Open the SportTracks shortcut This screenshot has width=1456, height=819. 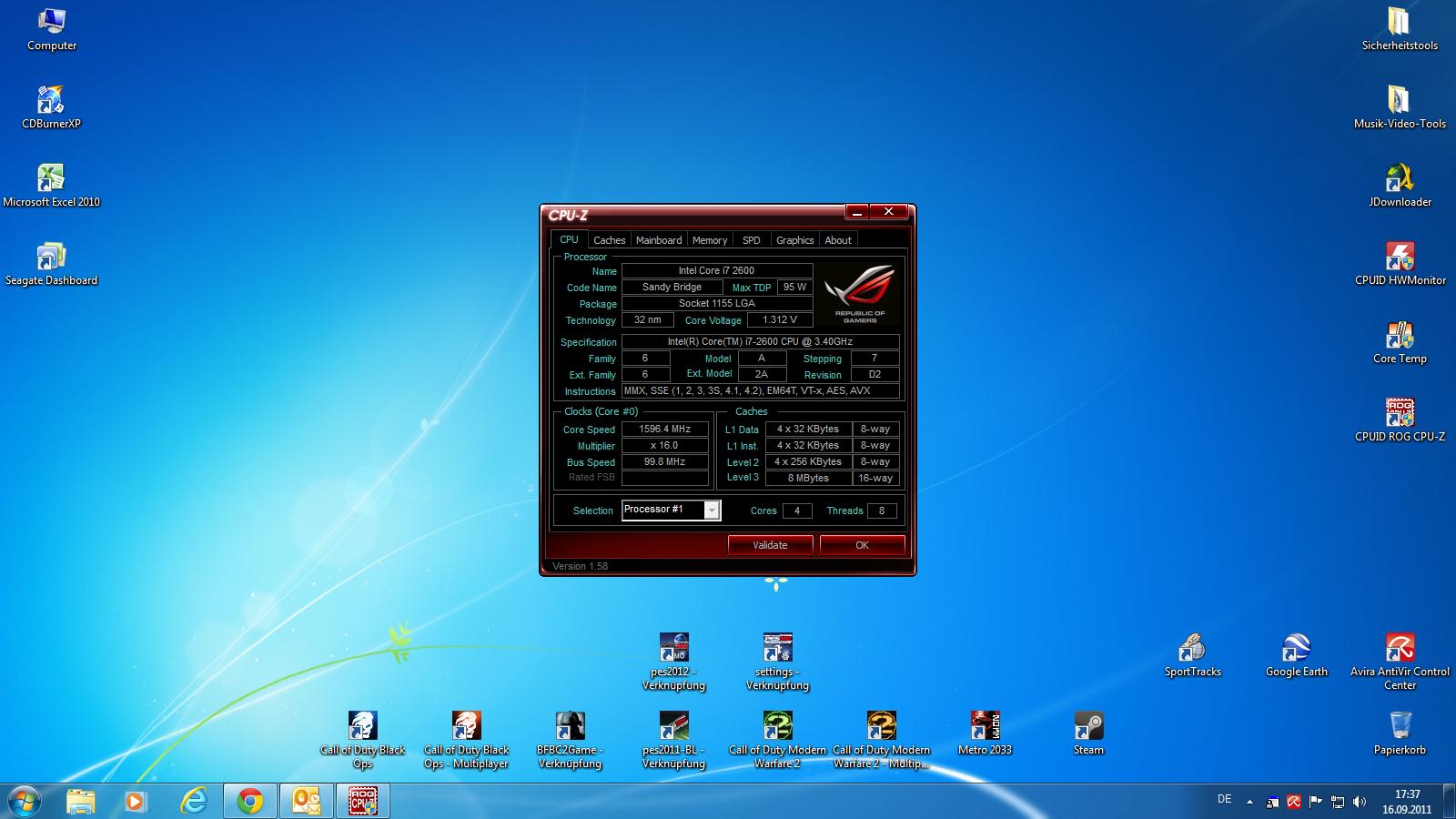[1192, 655]
